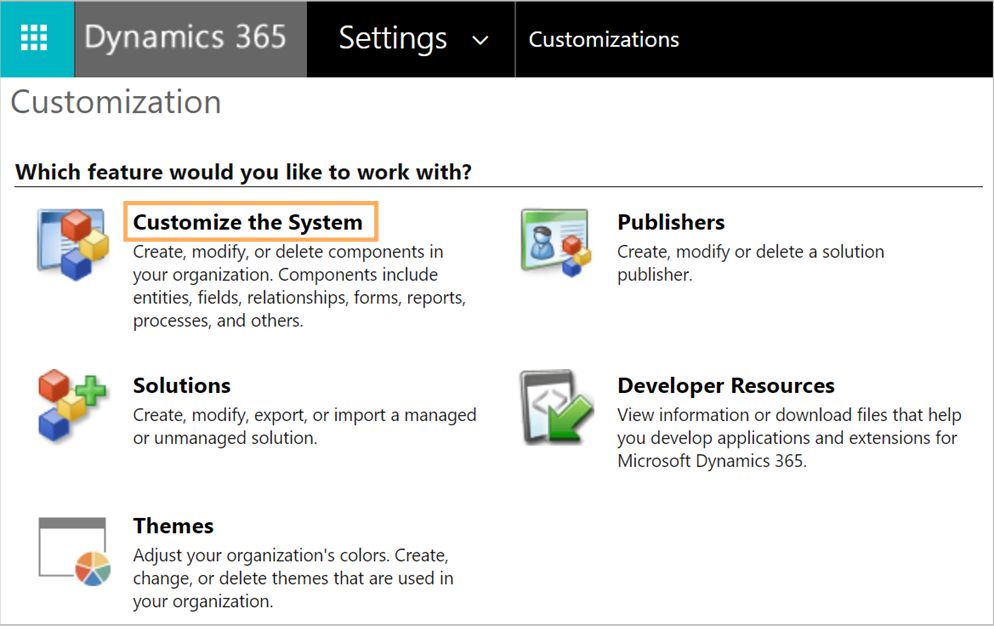
Task: Click the Solutions cubes icon
Action: (x=72, y=405)
